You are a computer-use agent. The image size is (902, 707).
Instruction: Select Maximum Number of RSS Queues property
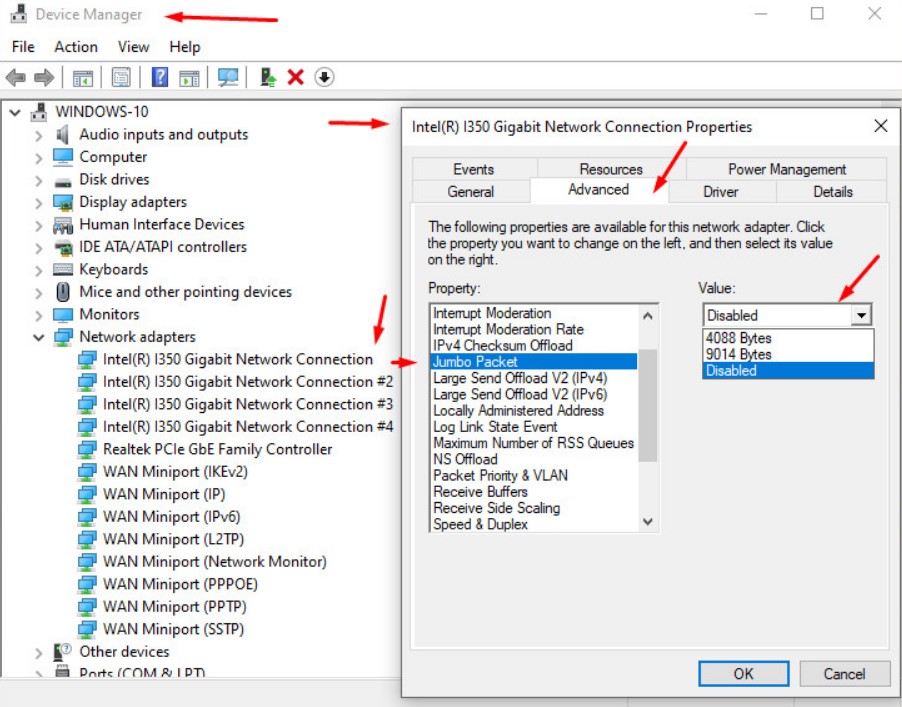click(x=533, y=443)
